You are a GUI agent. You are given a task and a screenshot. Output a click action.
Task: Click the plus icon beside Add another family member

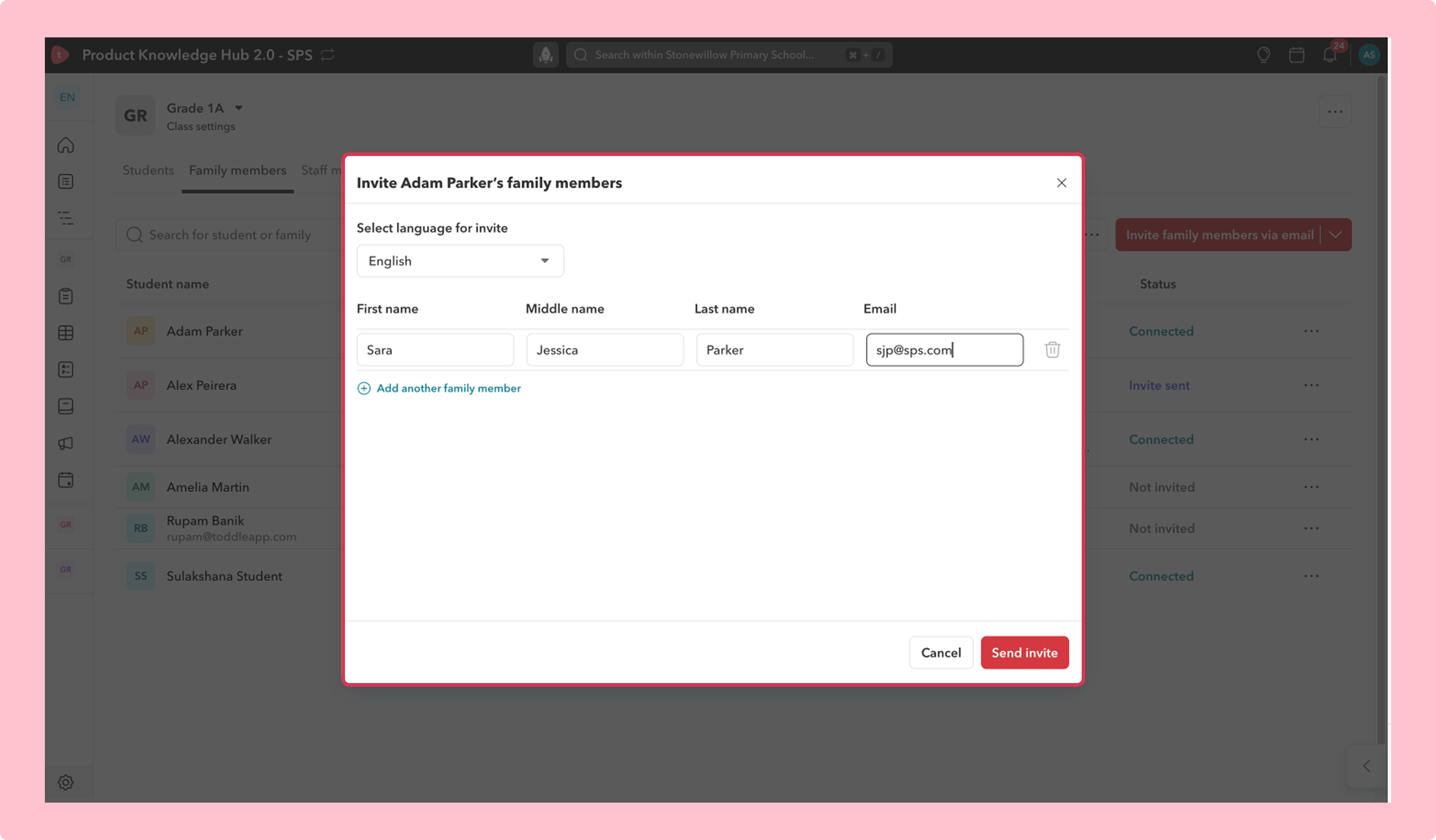pos(364,388)
